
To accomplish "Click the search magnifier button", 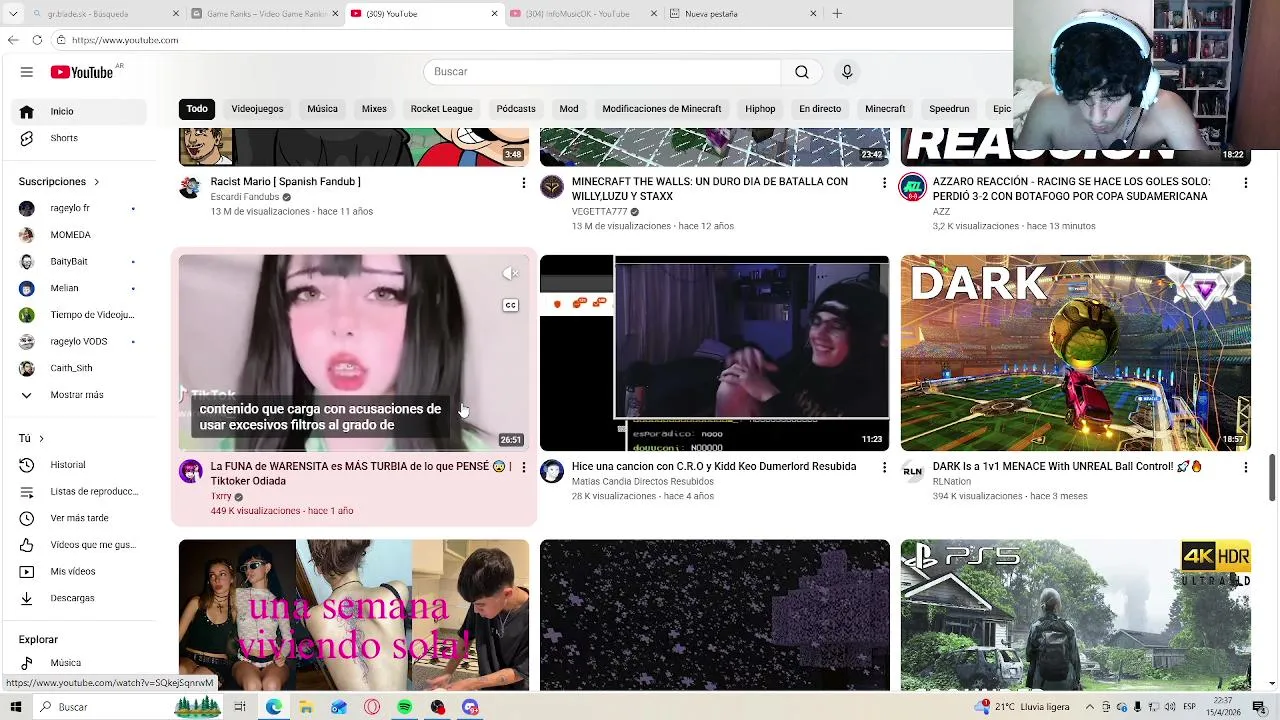I will 802,72.
